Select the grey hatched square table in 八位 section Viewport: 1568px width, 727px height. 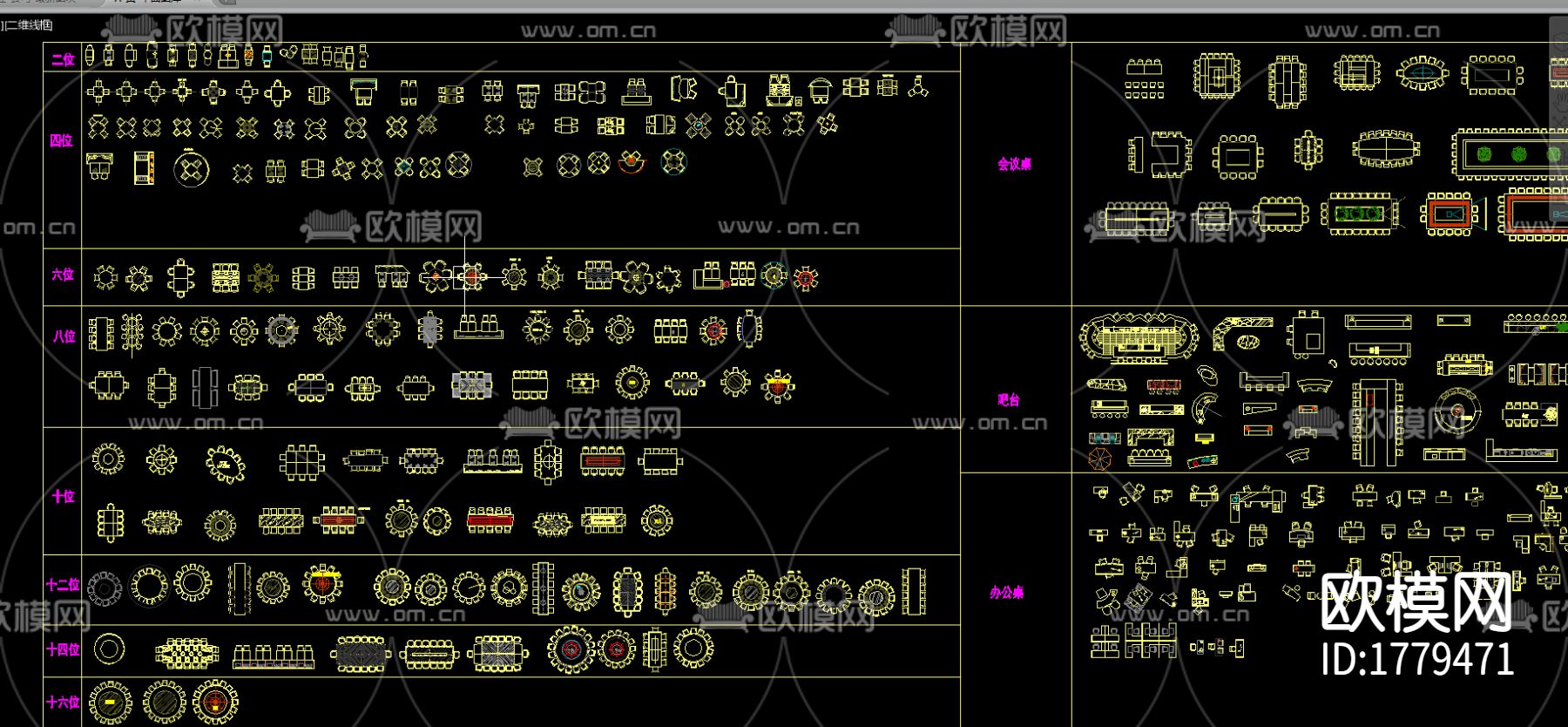pos(471,384)
